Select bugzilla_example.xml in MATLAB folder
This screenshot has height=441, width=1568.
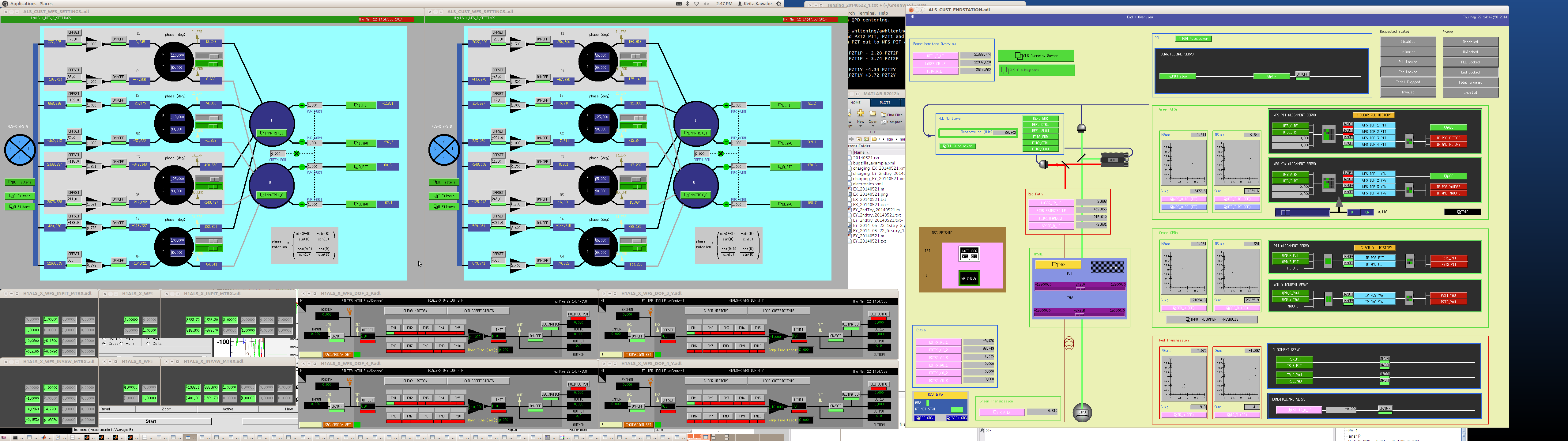click(873, 163)
